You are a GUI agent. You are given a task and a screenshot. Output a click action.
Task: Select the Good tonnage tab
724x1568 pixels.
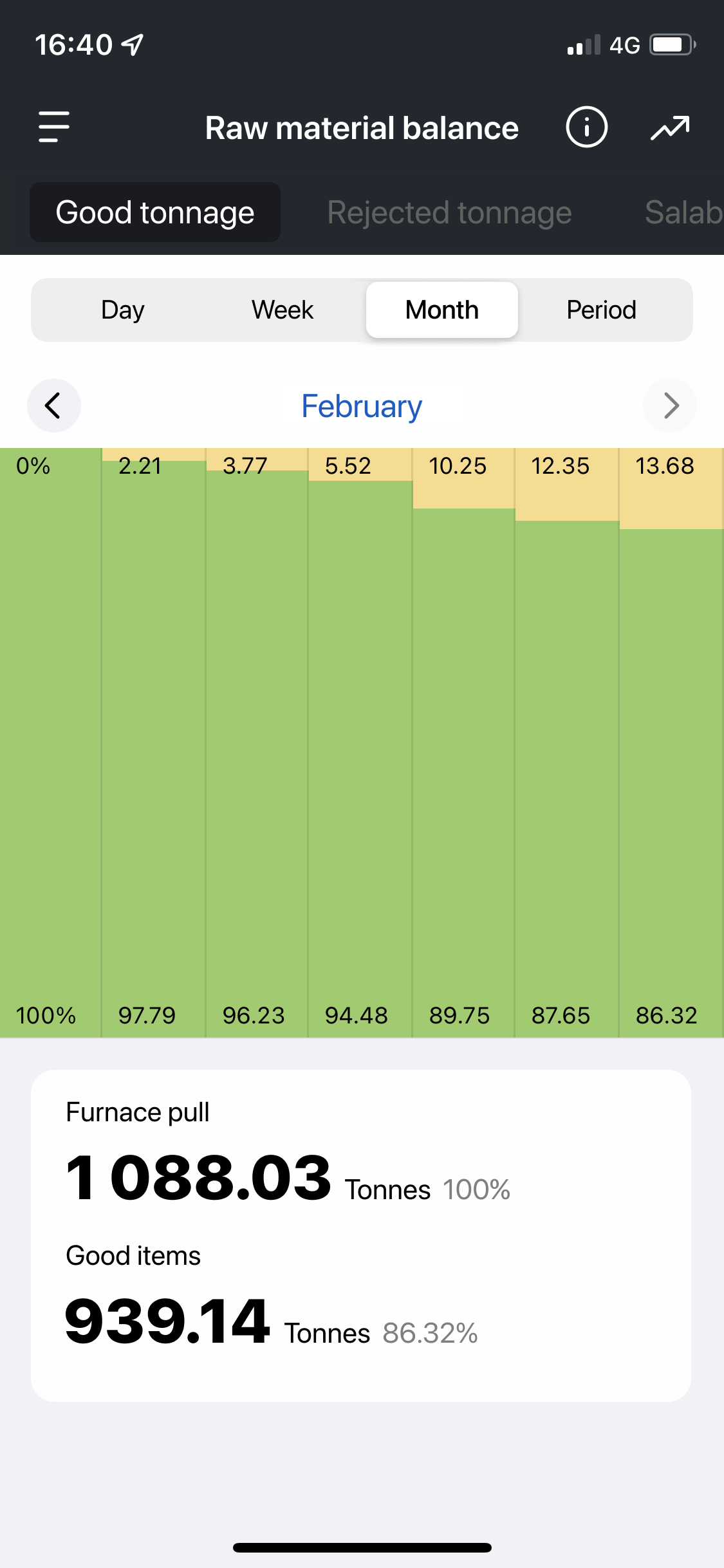155,212
